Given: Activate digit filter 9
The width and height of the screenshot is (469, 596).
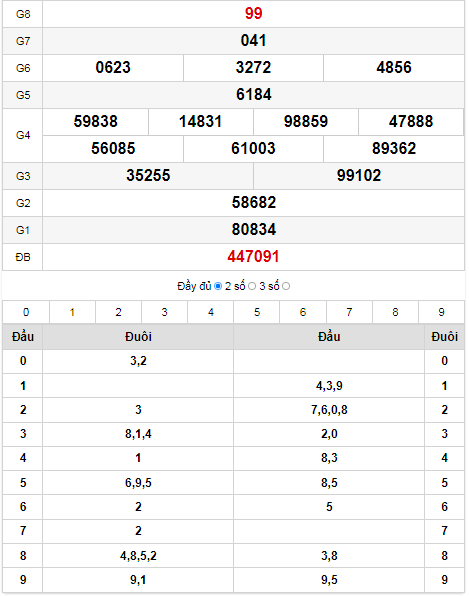Looking at the screenshot, I should click(x=441, y=312).
